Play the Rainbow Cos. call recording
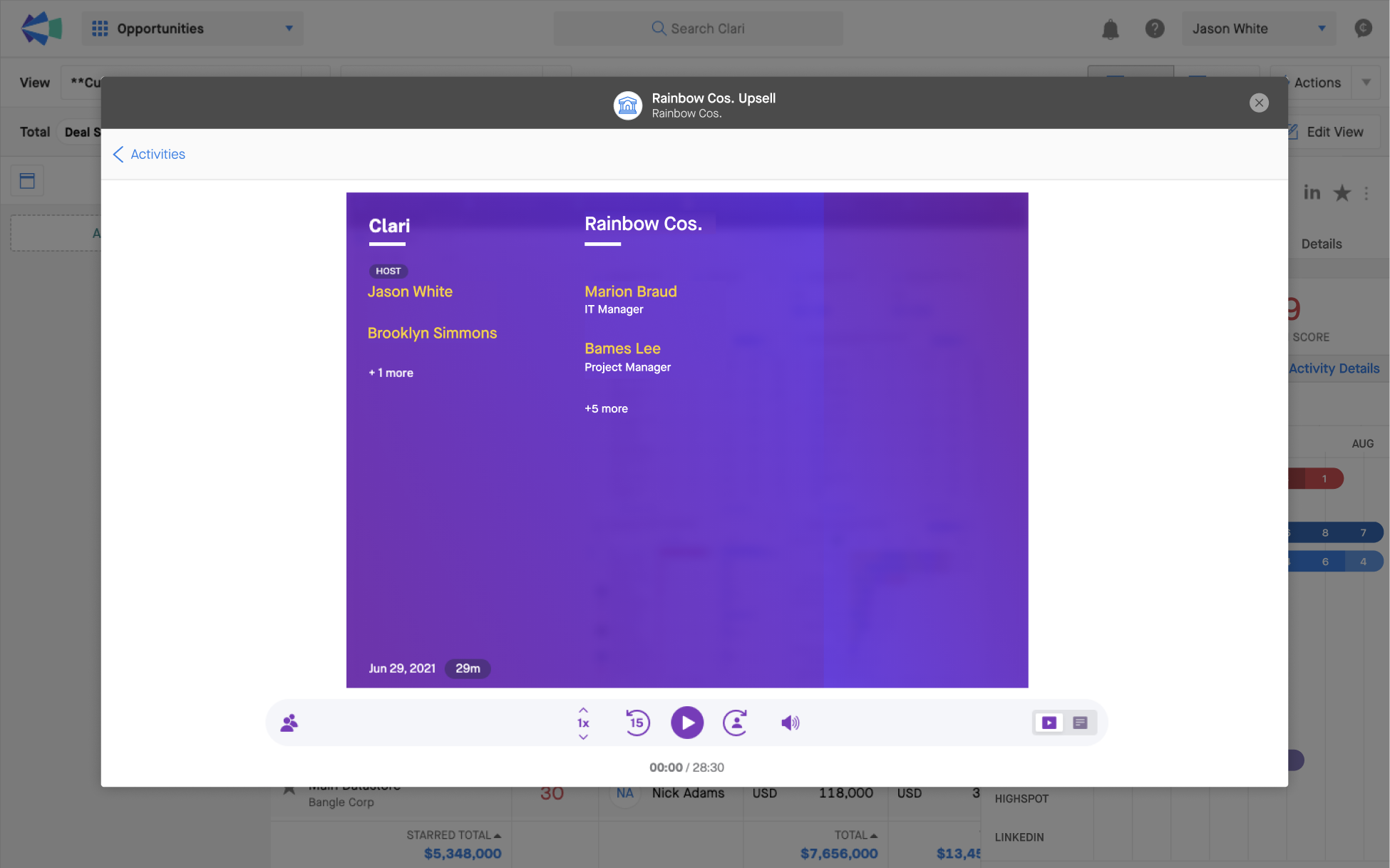Image resolution: width=1390 pixels, height=868 pixels. (x=686, y=723)
